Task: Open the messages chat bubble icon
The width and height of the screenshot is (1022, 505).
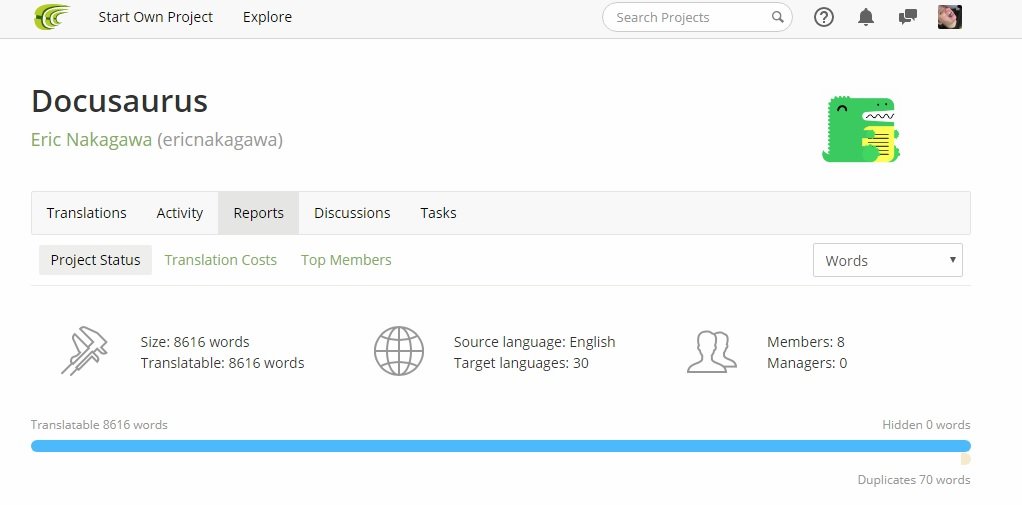Action: click(x=908, y=17)
